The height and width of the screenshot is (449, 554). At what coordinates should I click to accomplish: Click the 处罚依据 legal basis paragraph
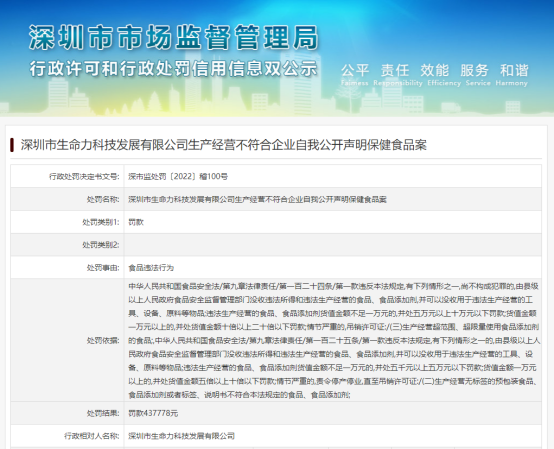(x=334, y=340)
